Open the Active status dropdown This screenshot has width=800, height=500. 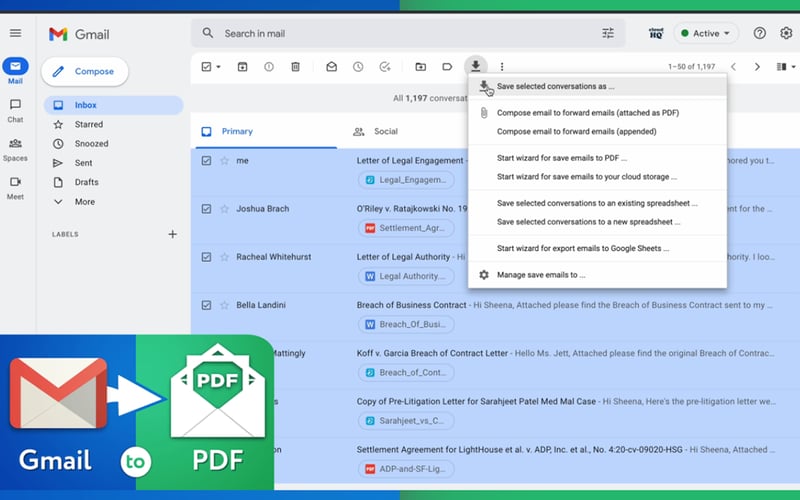point(706,34)
